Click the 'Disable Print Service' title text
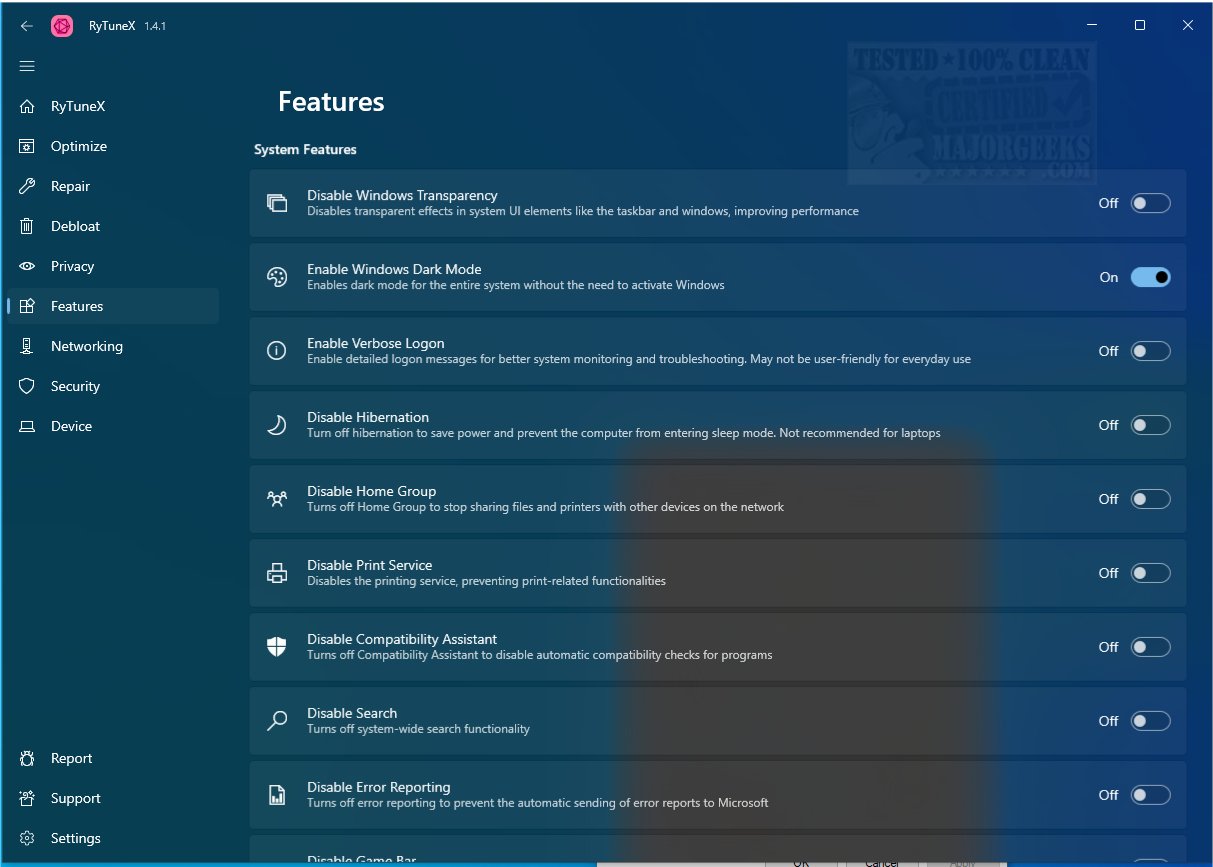1213x867 pixels. pyautogui.click(x=369, y=565)
